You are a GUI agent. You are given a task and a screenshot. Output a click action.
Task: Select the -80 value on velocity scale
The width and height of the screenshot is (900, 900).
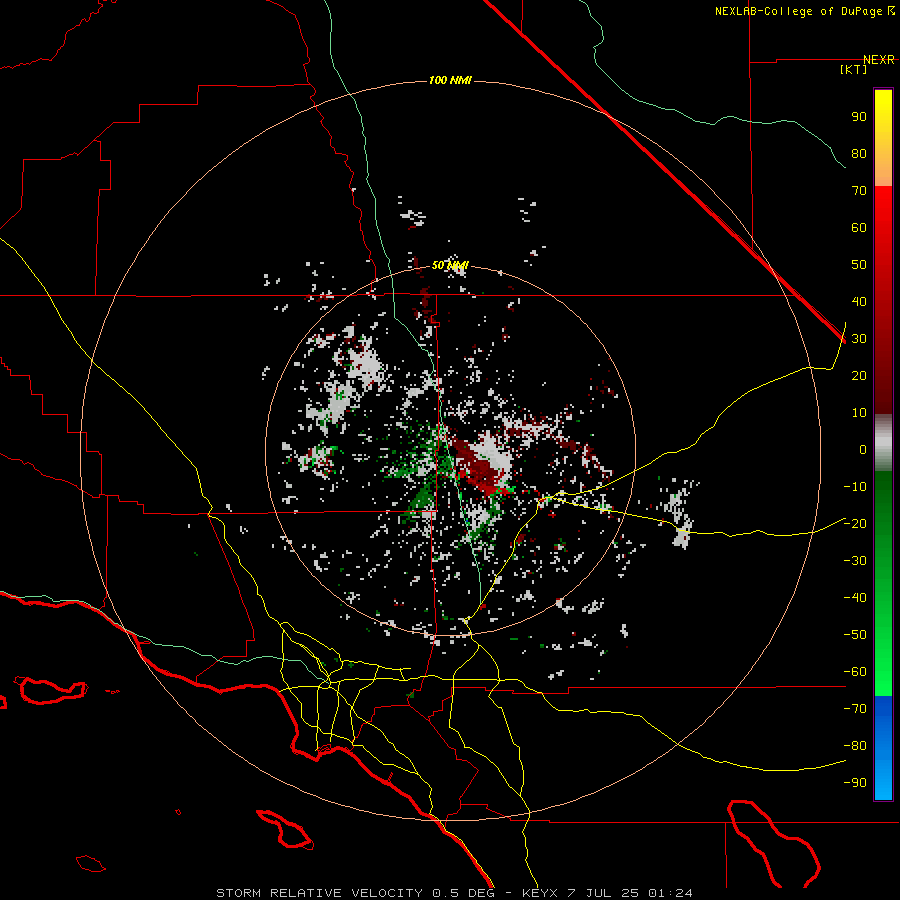coord(855,746)
